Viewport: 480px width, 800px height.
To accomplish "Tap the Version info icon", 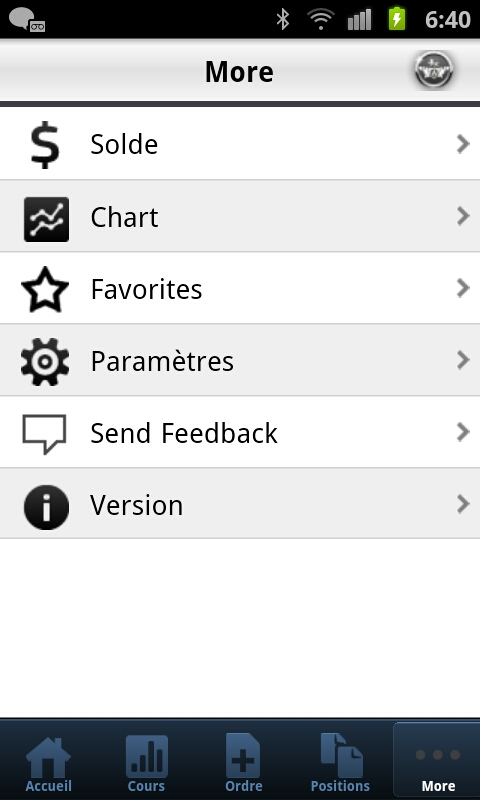I will tap(46, 507).
